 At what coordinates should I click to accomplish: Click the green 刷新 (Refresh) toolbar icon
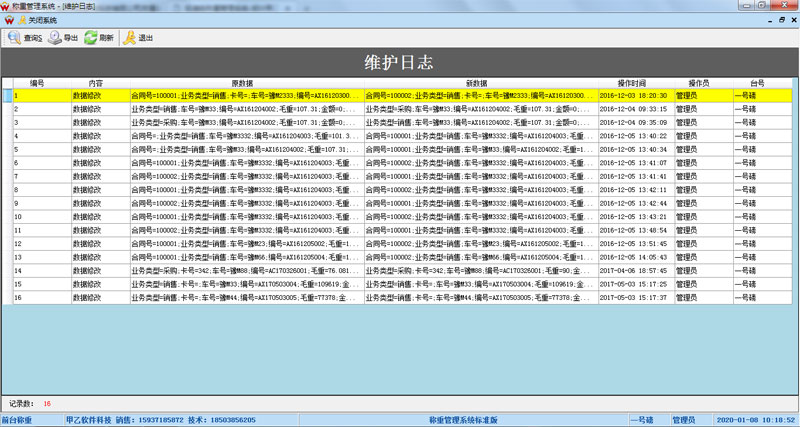98,38
